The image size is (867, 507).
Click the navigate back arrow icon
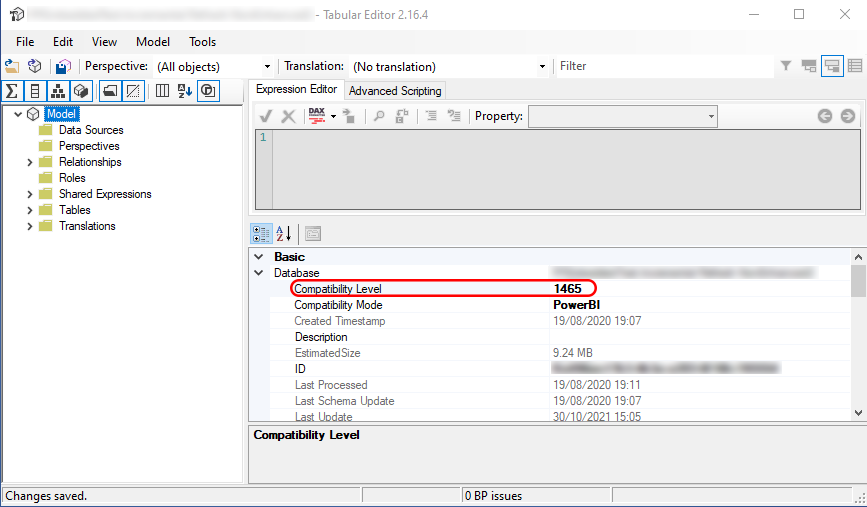[x=824, y=116]
